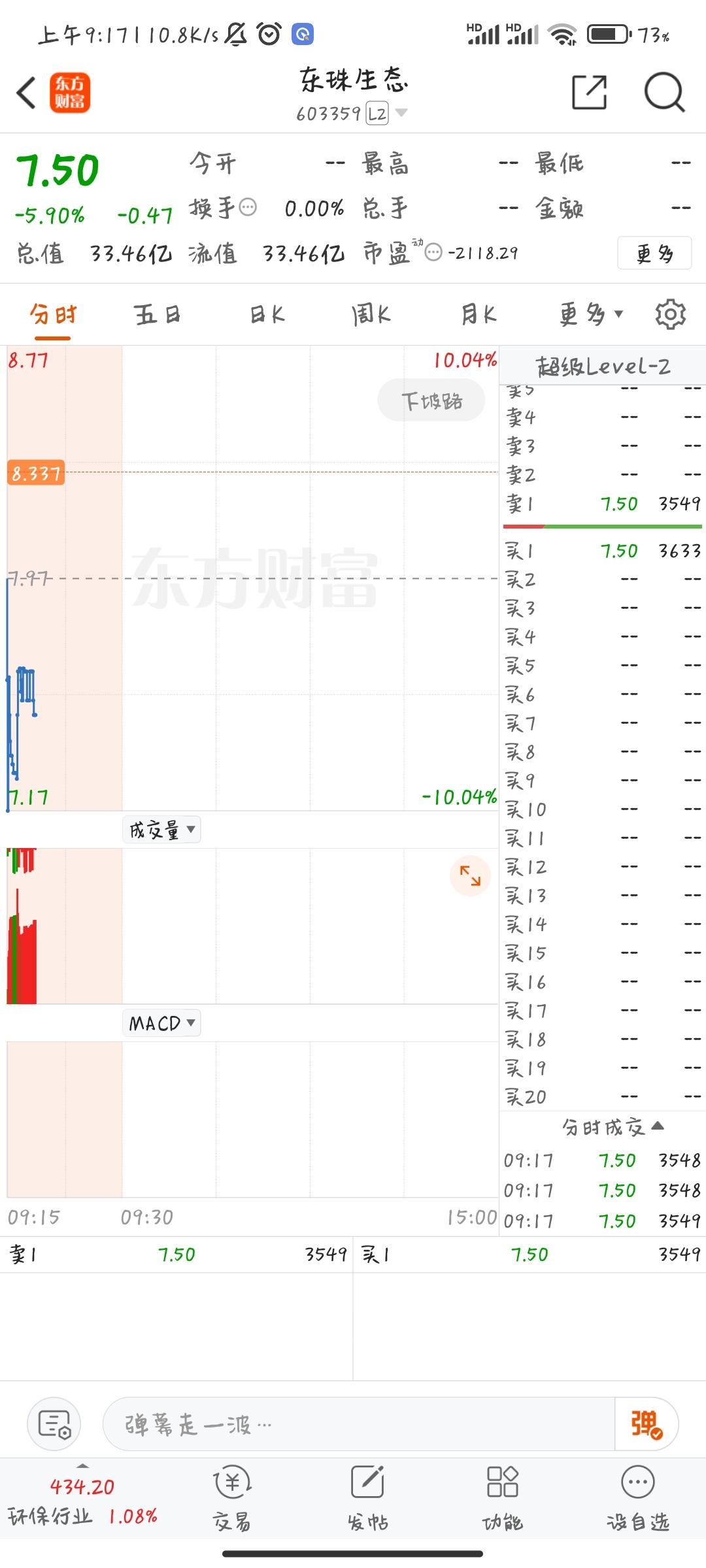
Task: Expand the 环保行业 index bar
Action: (x=82, y=1465)
